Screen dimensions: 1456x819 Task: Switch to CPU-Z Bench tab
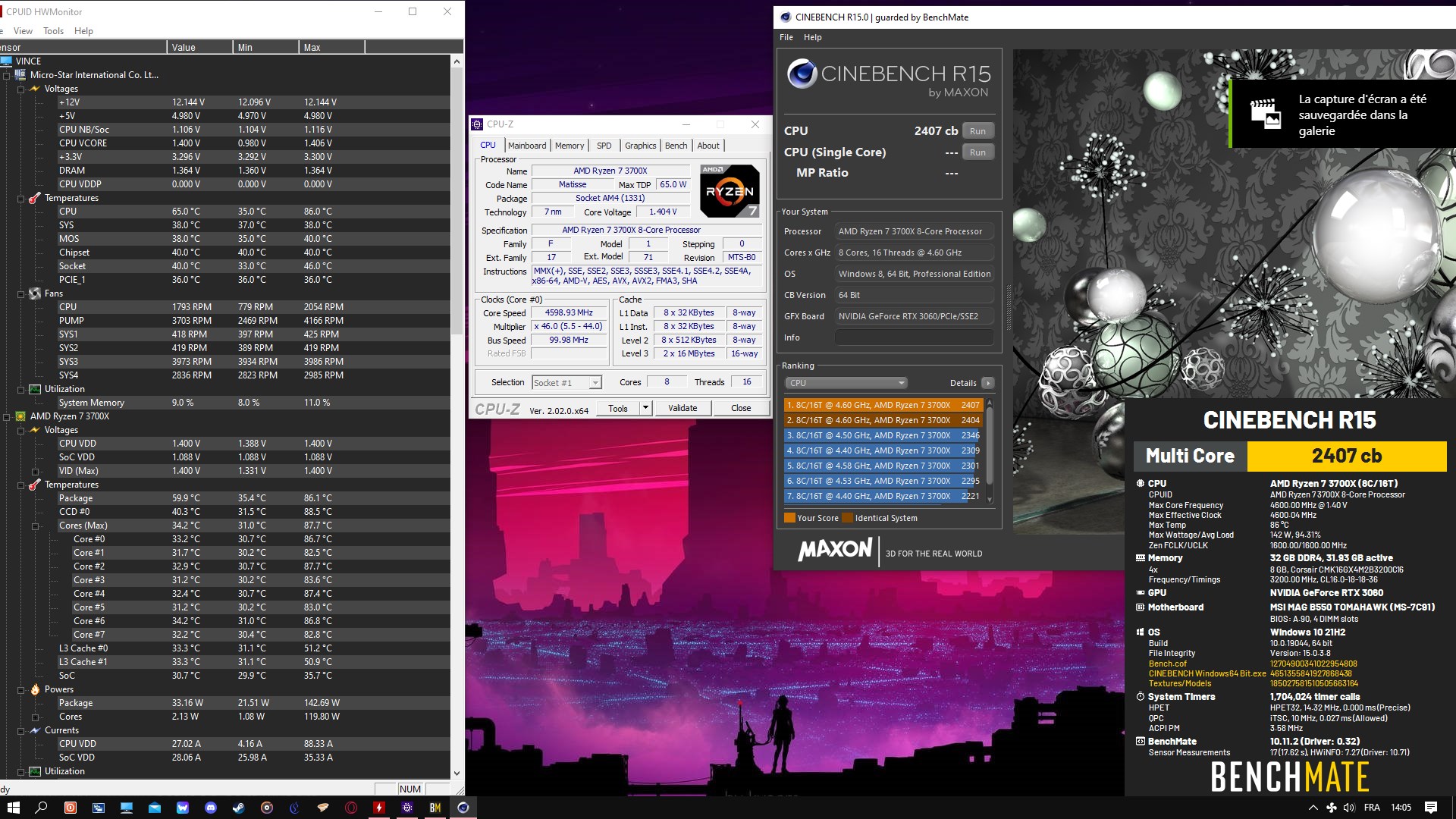676,146
